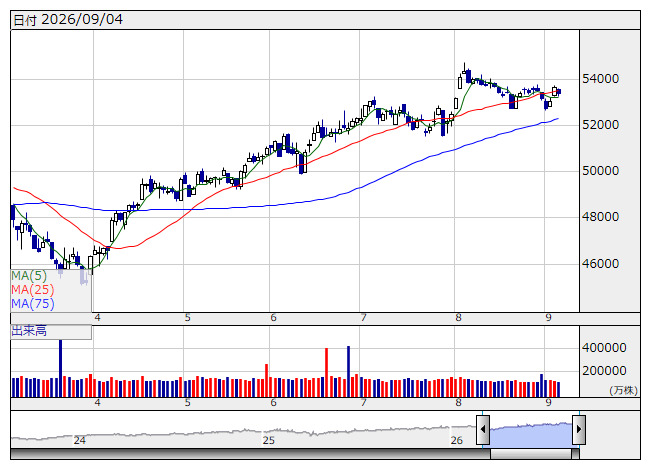Click the year 25 marker in overview strip
The height and width of the screenshot is (470, 653).
pyautogui.click(x=269, y=440)
